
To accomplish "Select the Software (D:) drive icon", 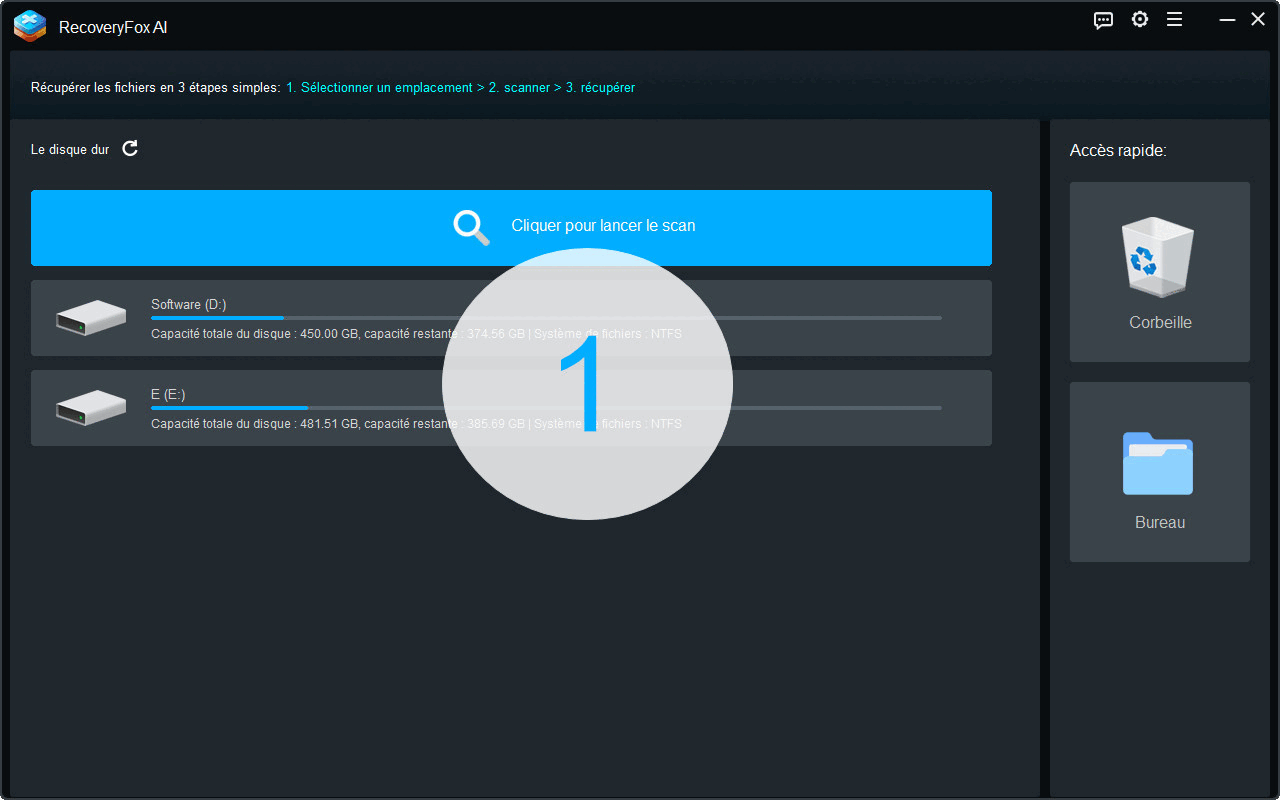I will (91, 318).
